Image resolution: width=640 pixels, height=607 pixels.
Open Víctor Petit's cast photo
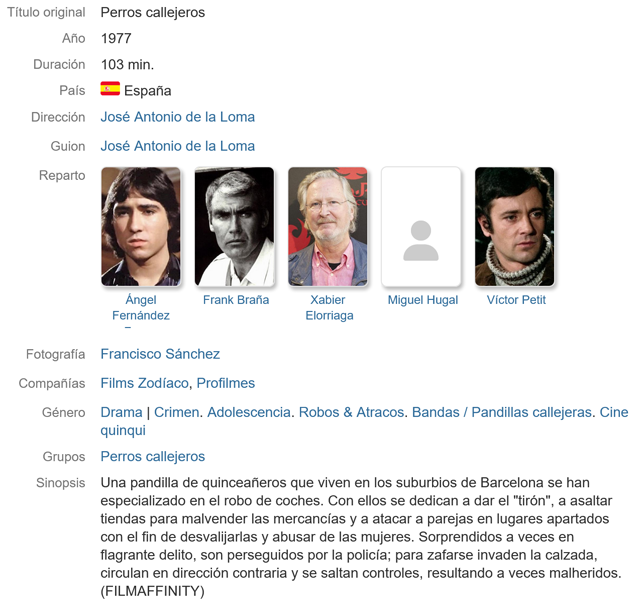pos(515,227)
